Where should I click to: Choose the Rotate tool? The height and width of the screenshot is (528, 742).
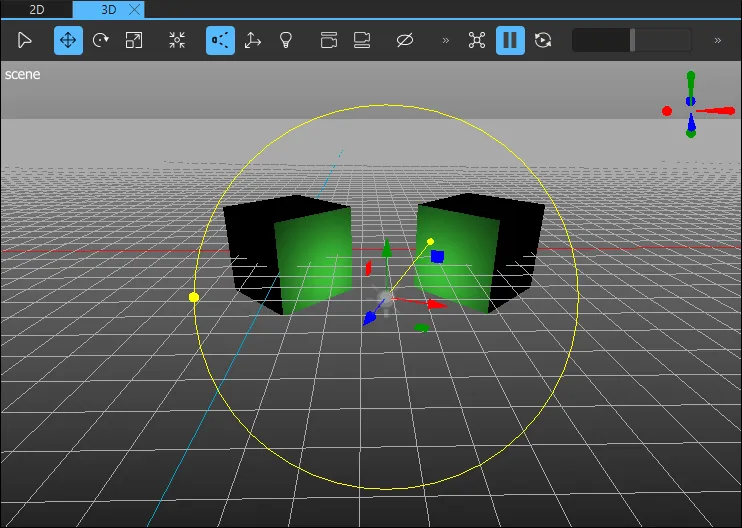[x=101, y=40]
